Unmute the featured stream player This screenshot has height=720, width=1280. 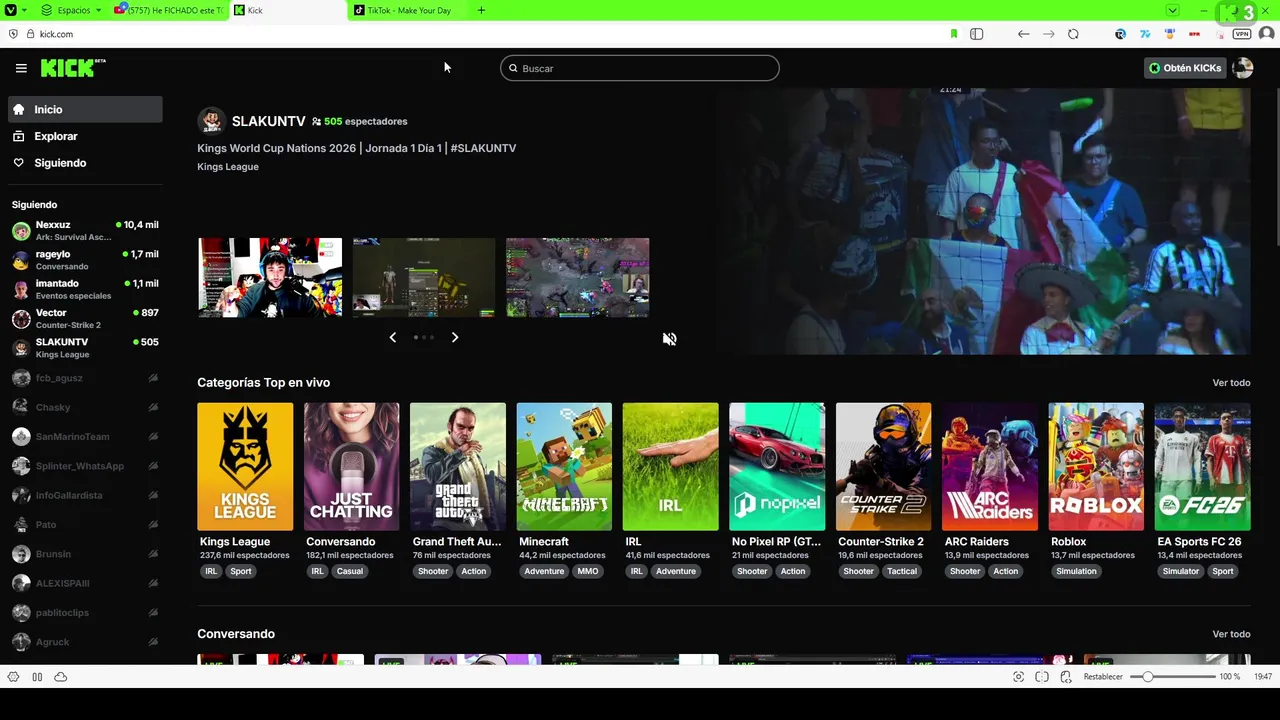670,339
